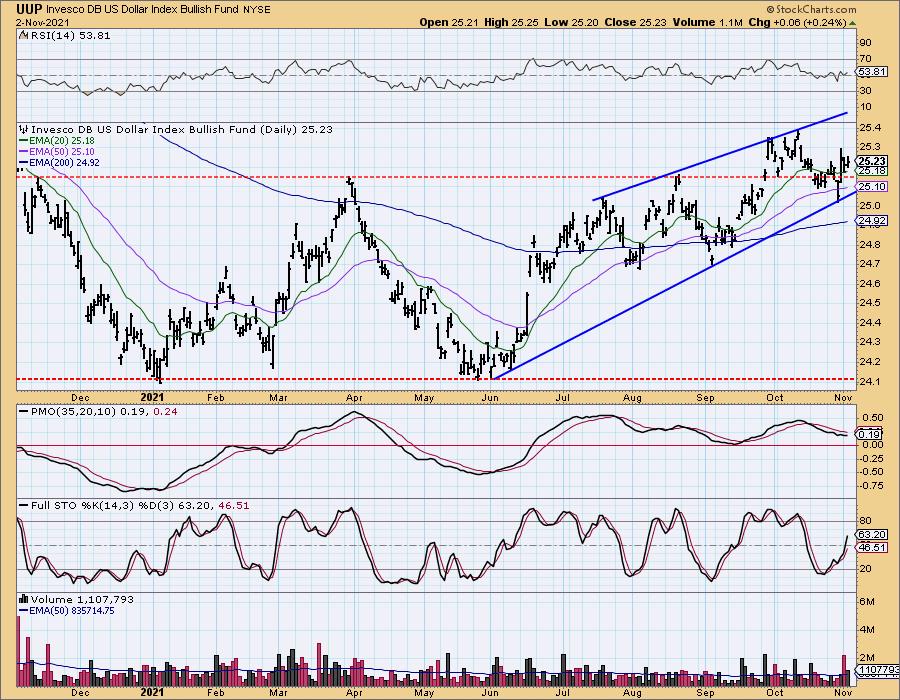Click the 46.51 stochastic %D tag
The height and width of the screenshot is (700, 900).
(872, 547)
